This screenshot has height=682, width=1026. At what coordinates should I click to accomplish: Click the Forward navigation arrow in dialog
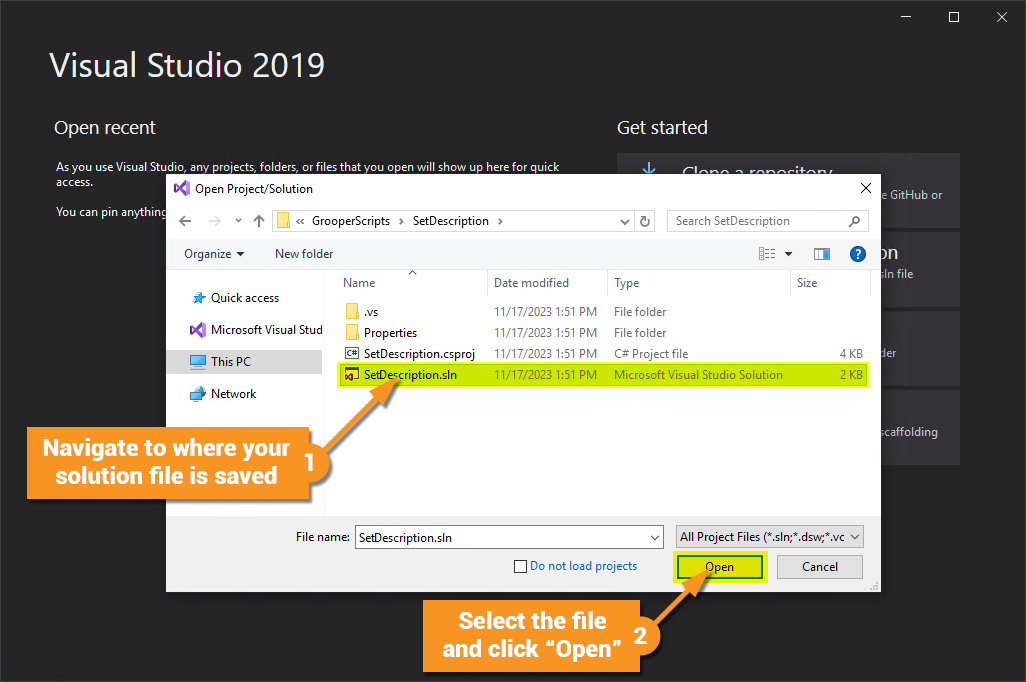tap(215, 221)
